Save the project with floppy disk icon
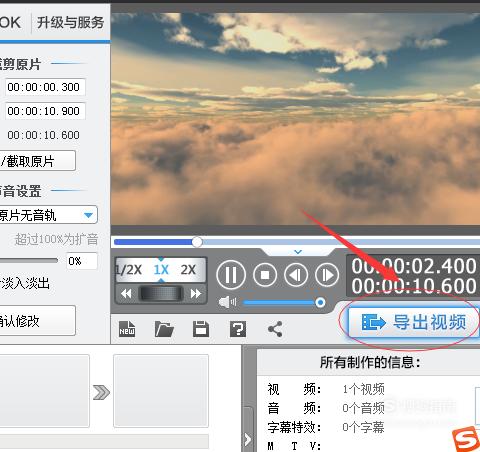Image resolution: width=480 pixels, height=452 pixels. coord(201,329)
